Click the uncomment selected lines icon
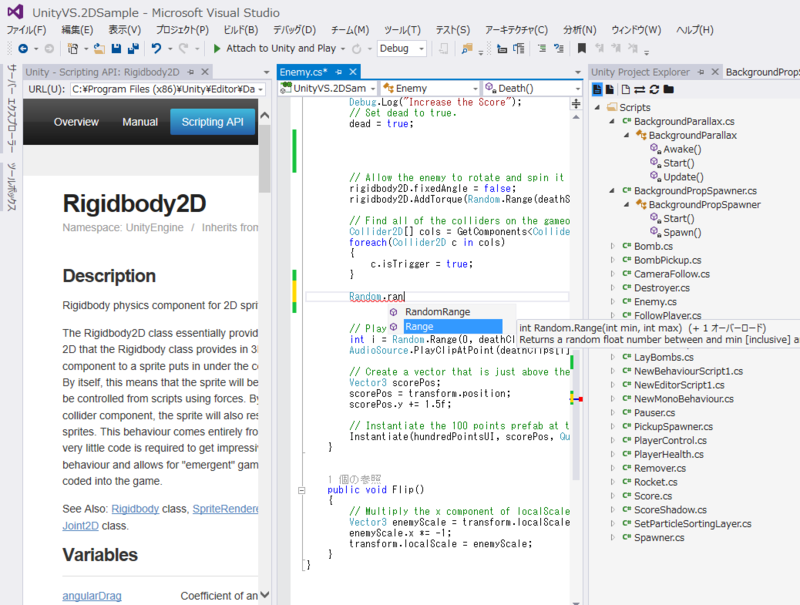The height and width of the screenshot is (605, 800). [x=559, y=48]
